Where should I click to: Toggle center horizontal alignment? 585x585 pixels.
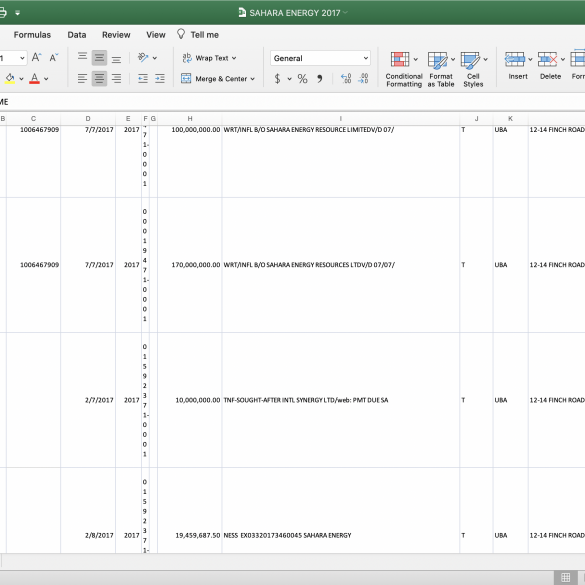[x=99, y=78]
